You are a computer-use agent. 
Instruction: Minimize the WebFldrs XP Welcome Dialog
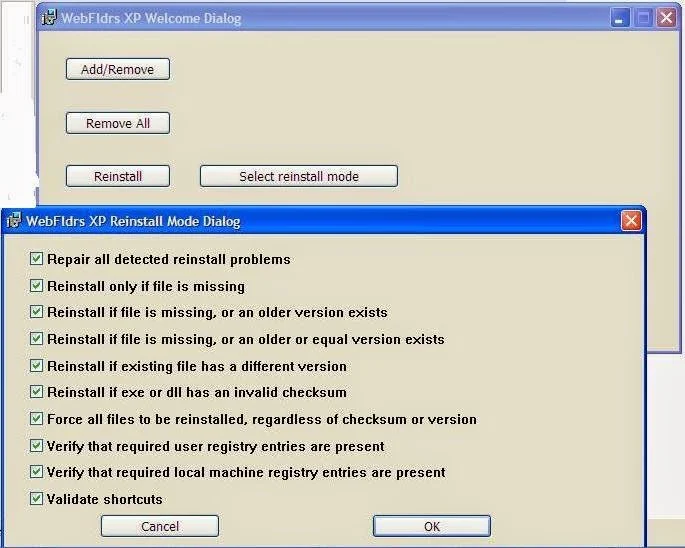pos(619,18)
